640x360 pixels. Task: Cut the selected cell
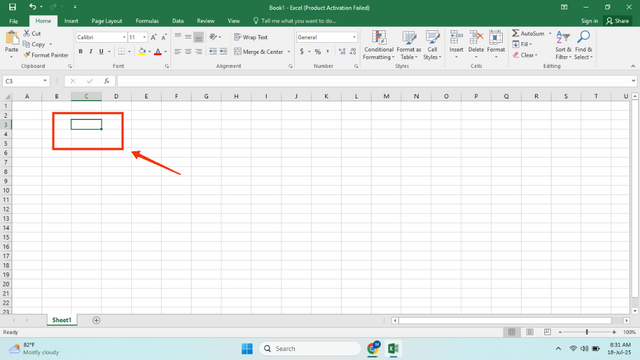[32, 33]
